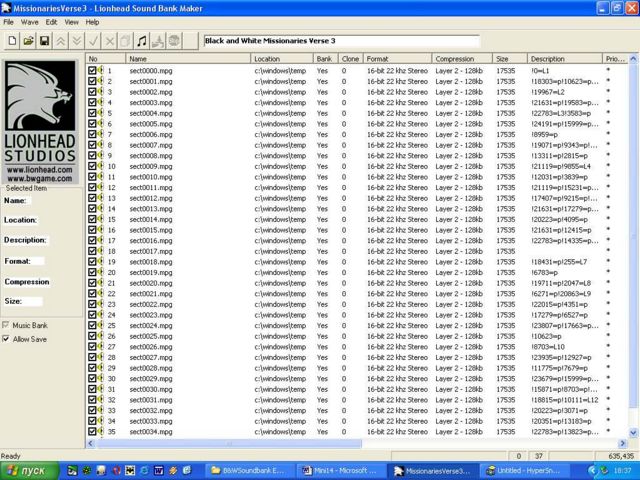Sort list by the Format column header
This screenshot has height=480, width=640.
[398, 59]
